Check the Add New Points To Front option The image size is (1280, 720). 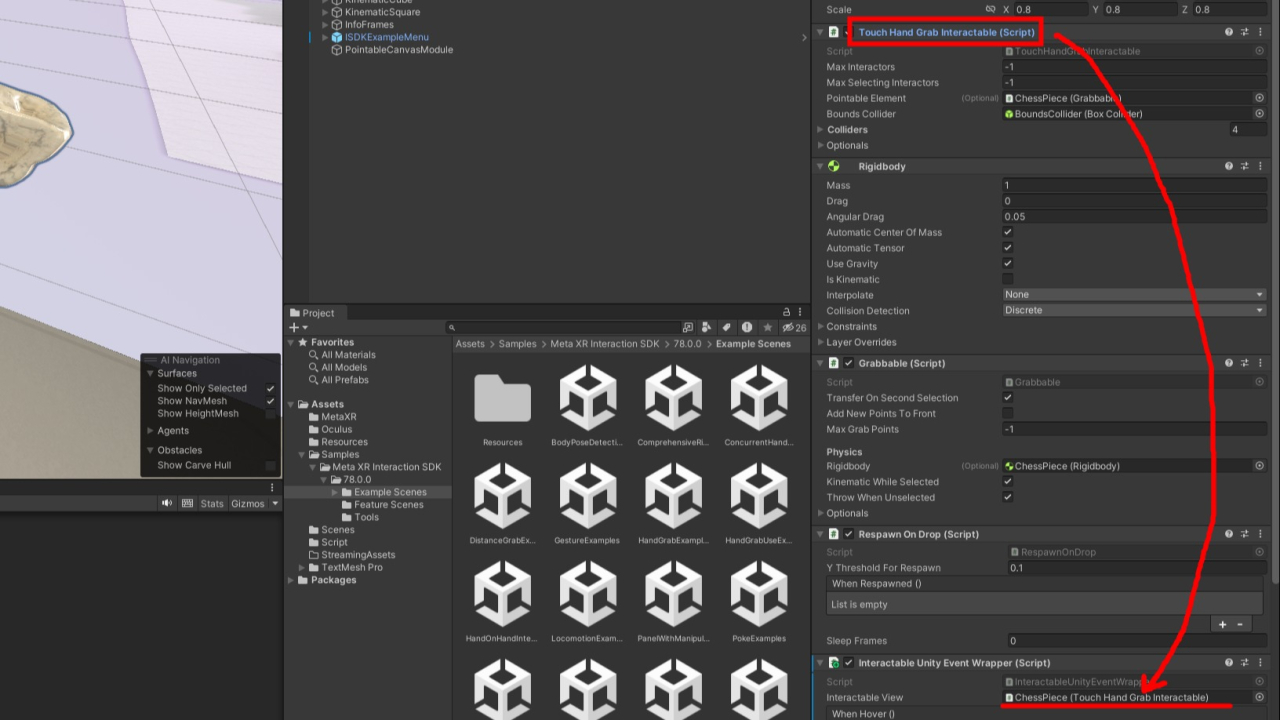pyautogui.click(x=1008, y=413)
